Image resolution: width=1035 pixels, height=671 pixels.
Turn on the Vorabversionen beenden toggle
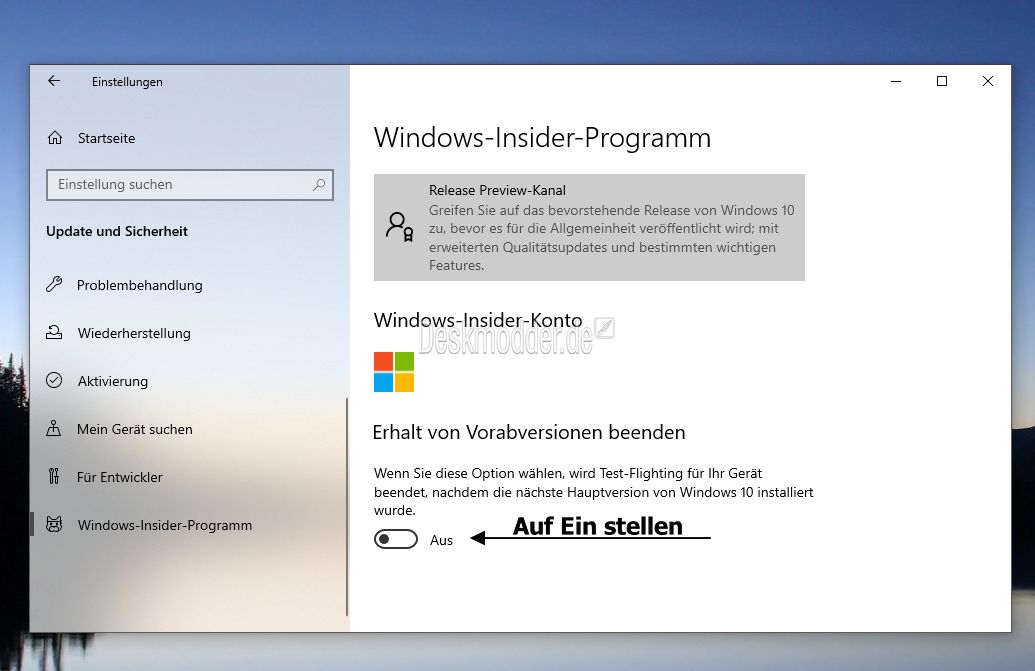pyautogui.click(x=396, y=539)
